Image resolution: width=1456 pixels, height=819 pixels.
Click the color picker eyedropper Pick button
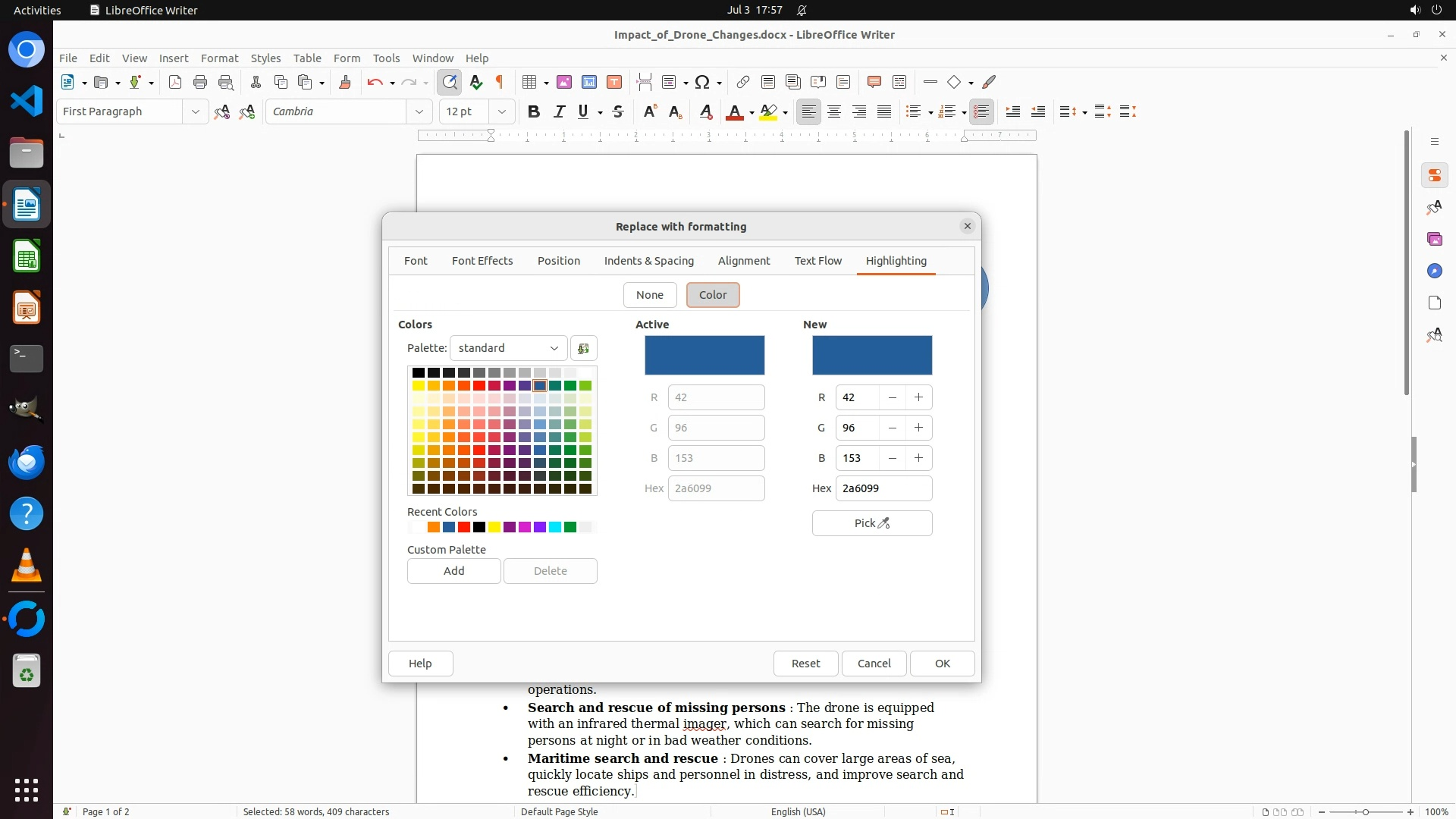(871, 523)
